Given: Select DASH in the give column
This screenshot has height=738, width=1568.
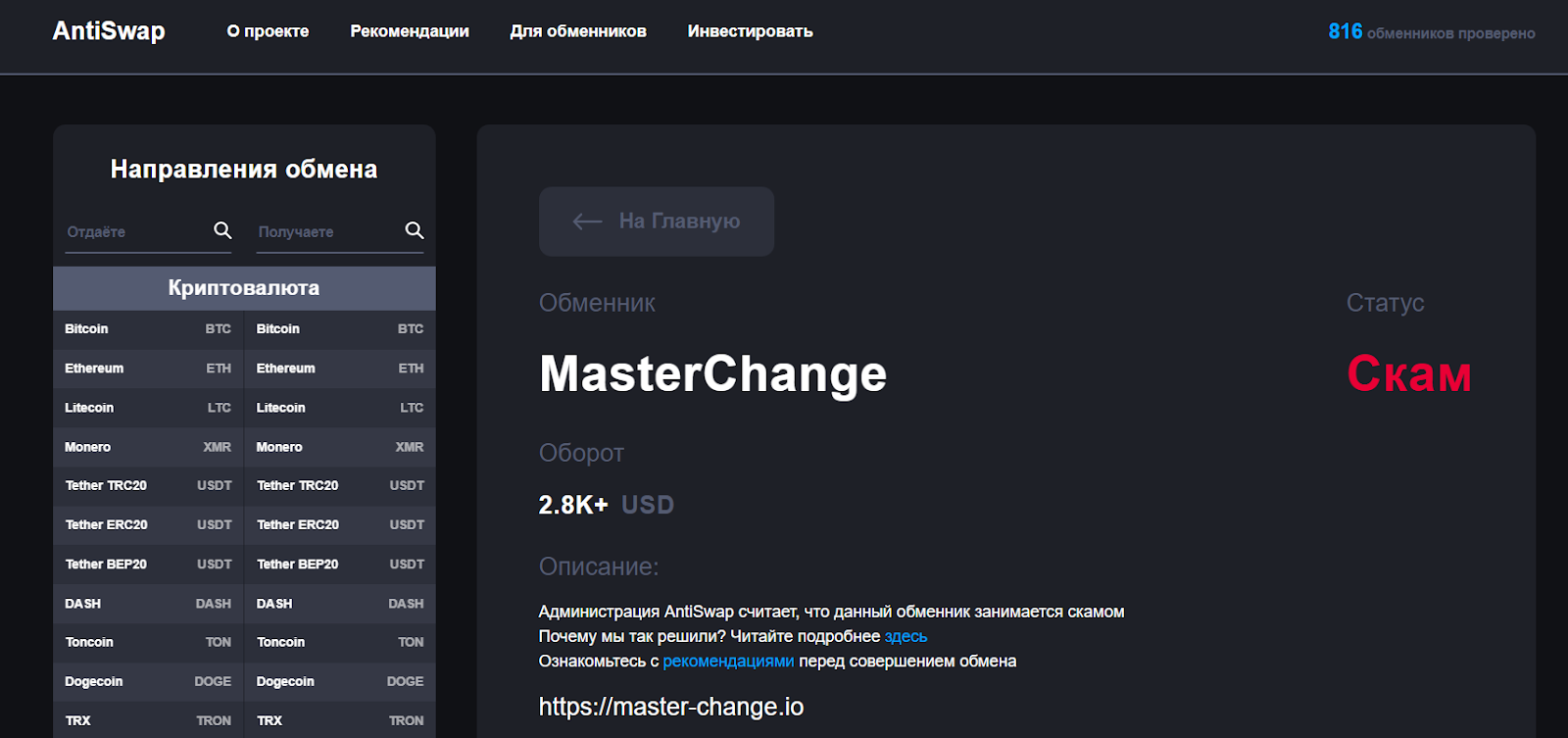Looking at the screenshot, I should [x=148, y=604].
